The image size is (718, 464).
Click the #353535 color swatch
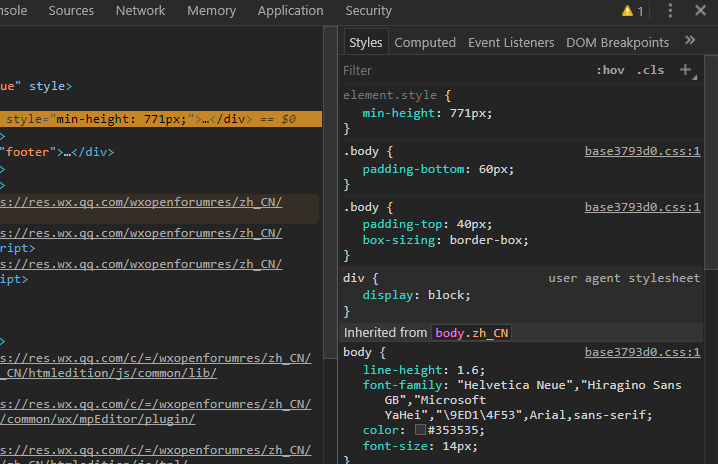(420, 430)
